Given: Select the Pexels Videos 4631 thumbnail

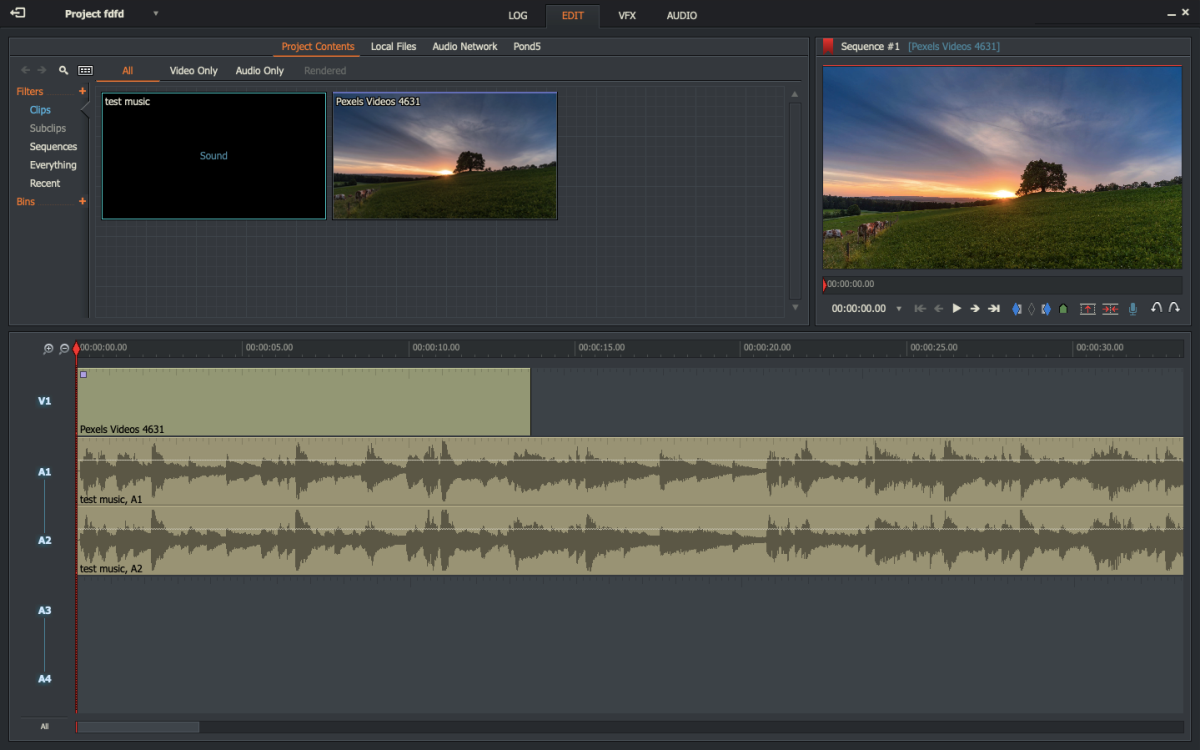Looking at the screenshot, I should tap(445, 156).
